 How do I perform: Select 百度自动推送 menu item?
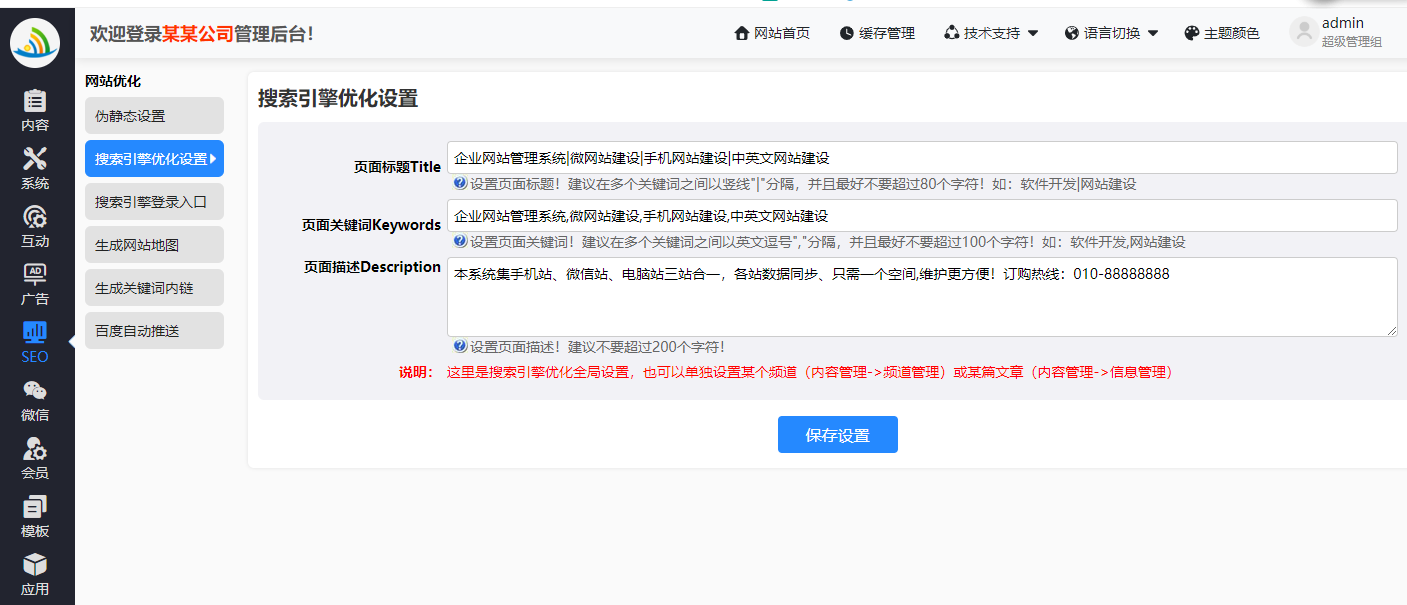tap(154, 331)
